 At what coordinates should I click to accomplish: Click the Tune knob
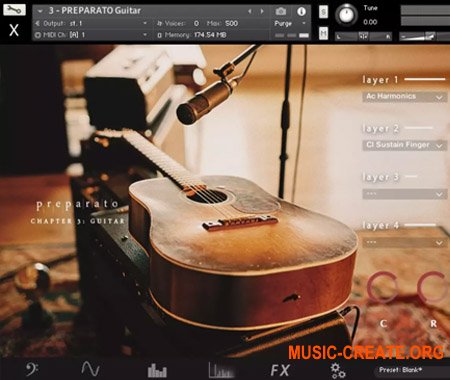coord(346,15)
